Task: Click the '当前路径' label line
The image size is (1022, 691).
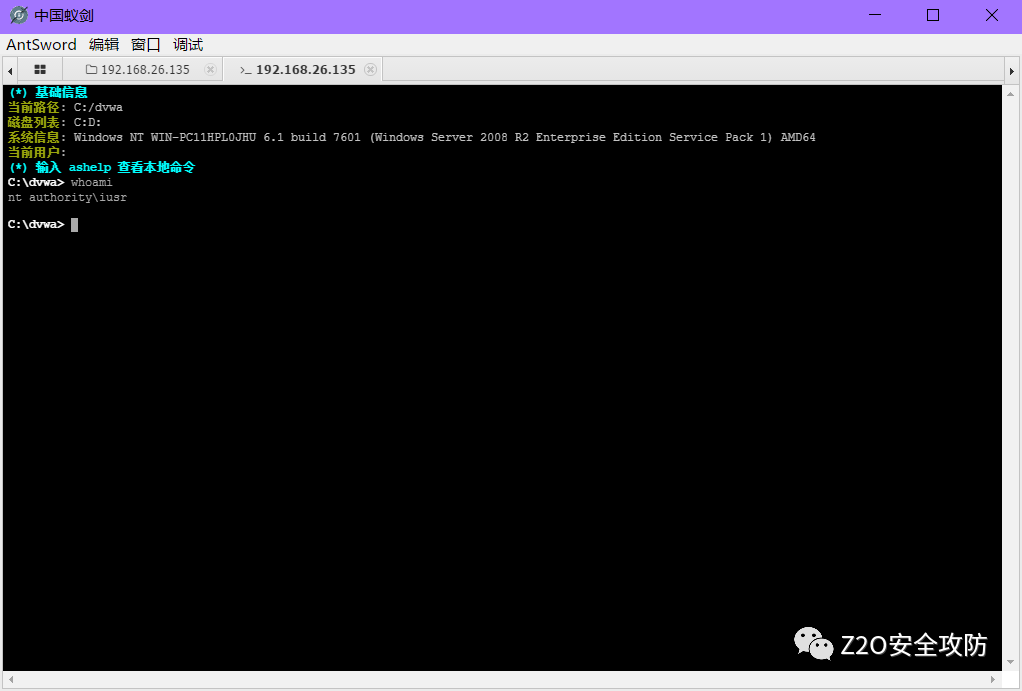Action: pyautogui.click(x=65, y=108)
